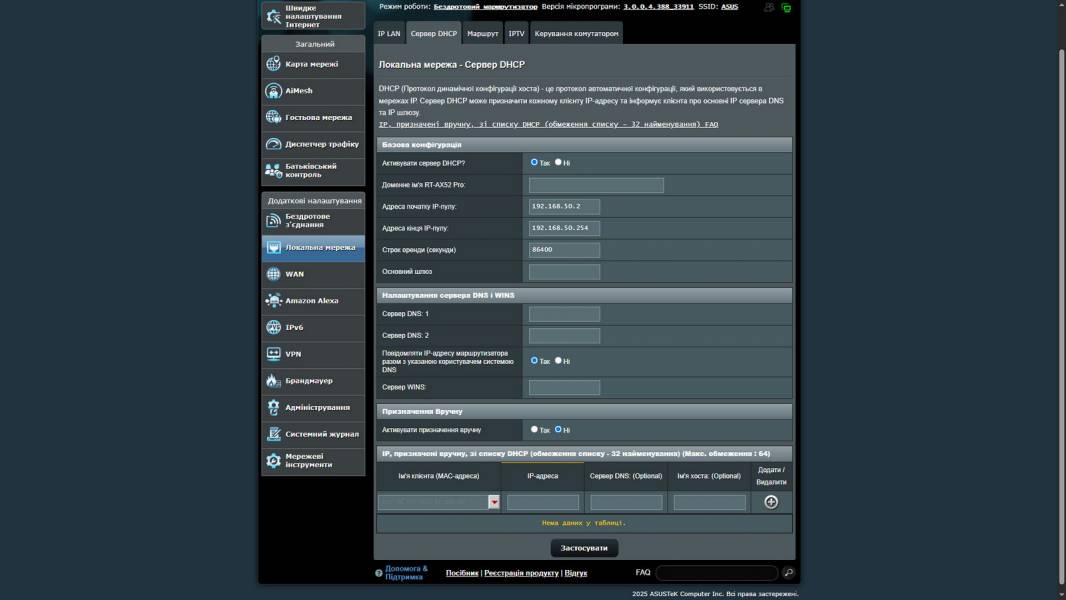1066x600 pixels.
Task: Open the IPTV tab
Action: click(x=516, y=33)
